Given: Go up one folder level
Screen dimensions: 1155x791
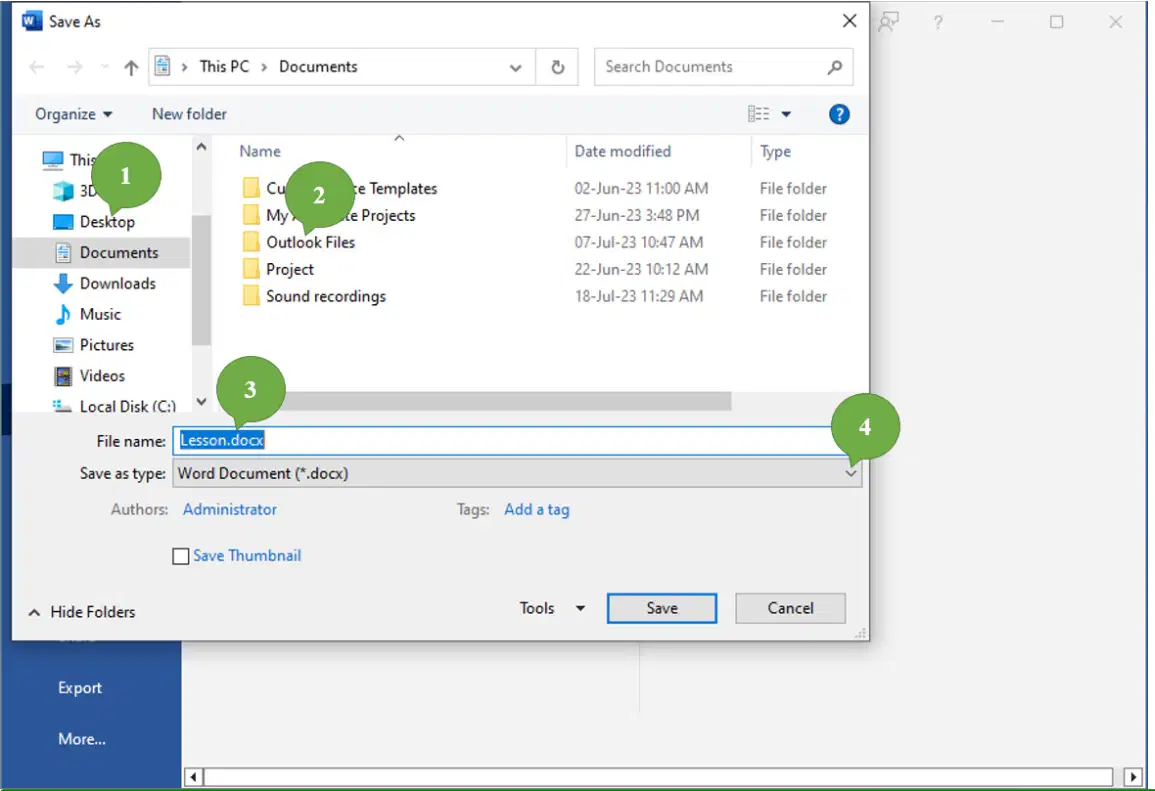Looking at the screenshot, I should pyautogui.click(x=131, y=67).
